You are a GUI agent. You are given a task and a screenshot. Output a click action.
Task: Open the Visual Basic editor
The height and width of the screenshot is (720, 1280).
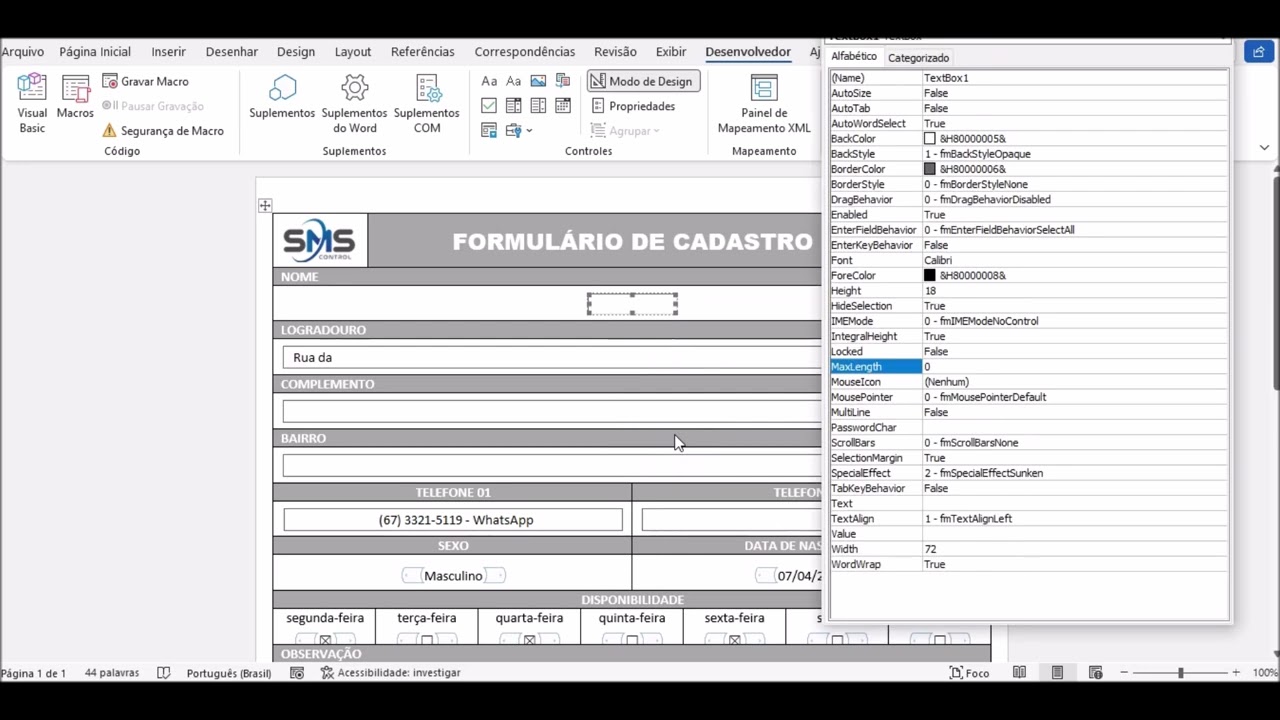click(x=32, y=103)
